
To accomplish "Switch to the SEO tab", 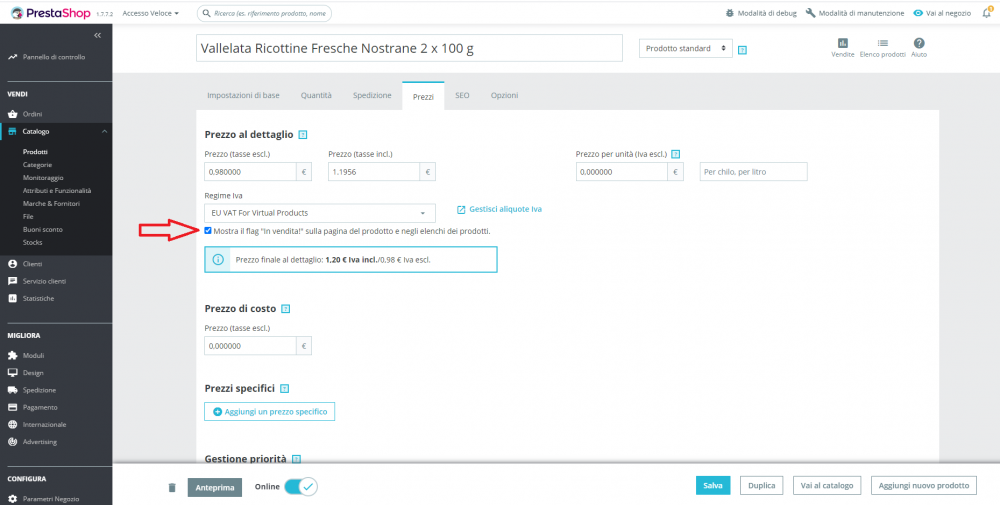I will (x=462, y=95).
